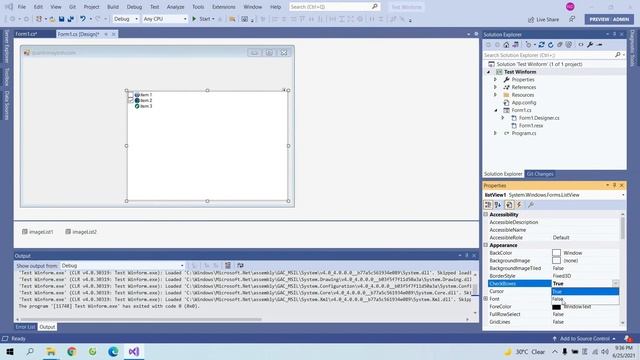Click Add to Source Control in status bar
Viewport: 640px width, 360px height.
(584, 339)
